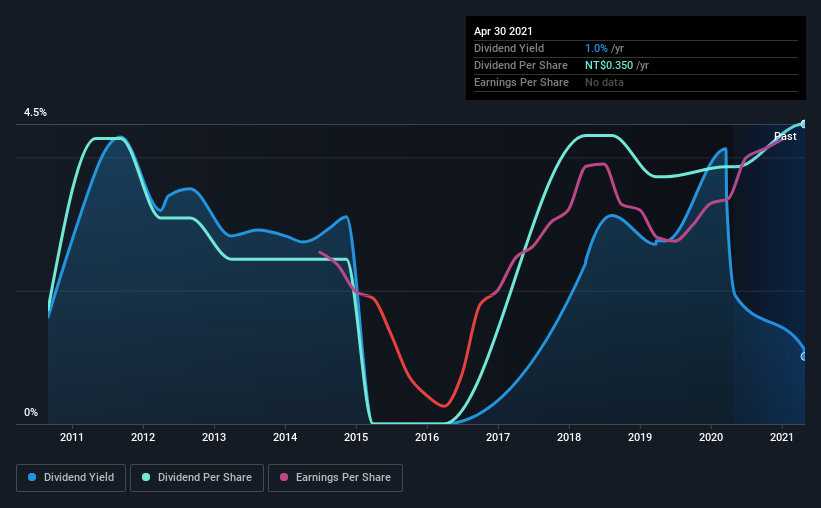Click the blue Dividend Yield legend dot

click(32, 477)
